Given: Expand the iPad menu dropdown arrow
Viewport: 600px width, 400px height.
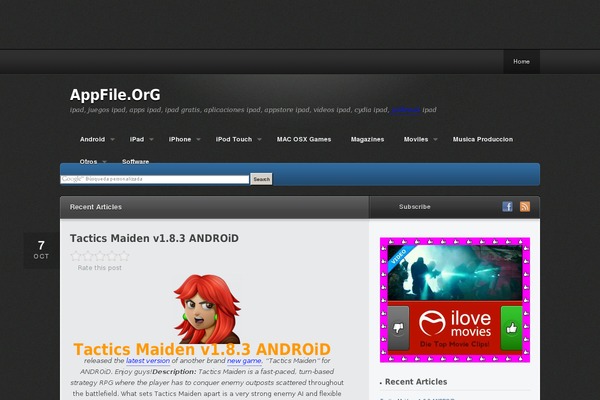Looking at the screenshot, I should tap(152, 139).
